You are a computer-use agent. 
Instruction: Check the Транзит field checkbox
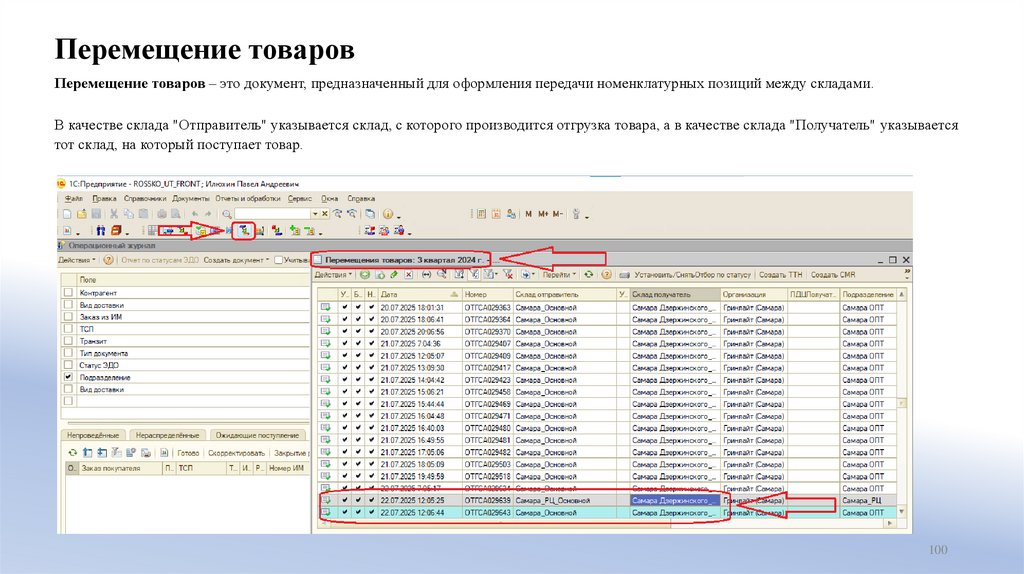(x=68, y=341)
